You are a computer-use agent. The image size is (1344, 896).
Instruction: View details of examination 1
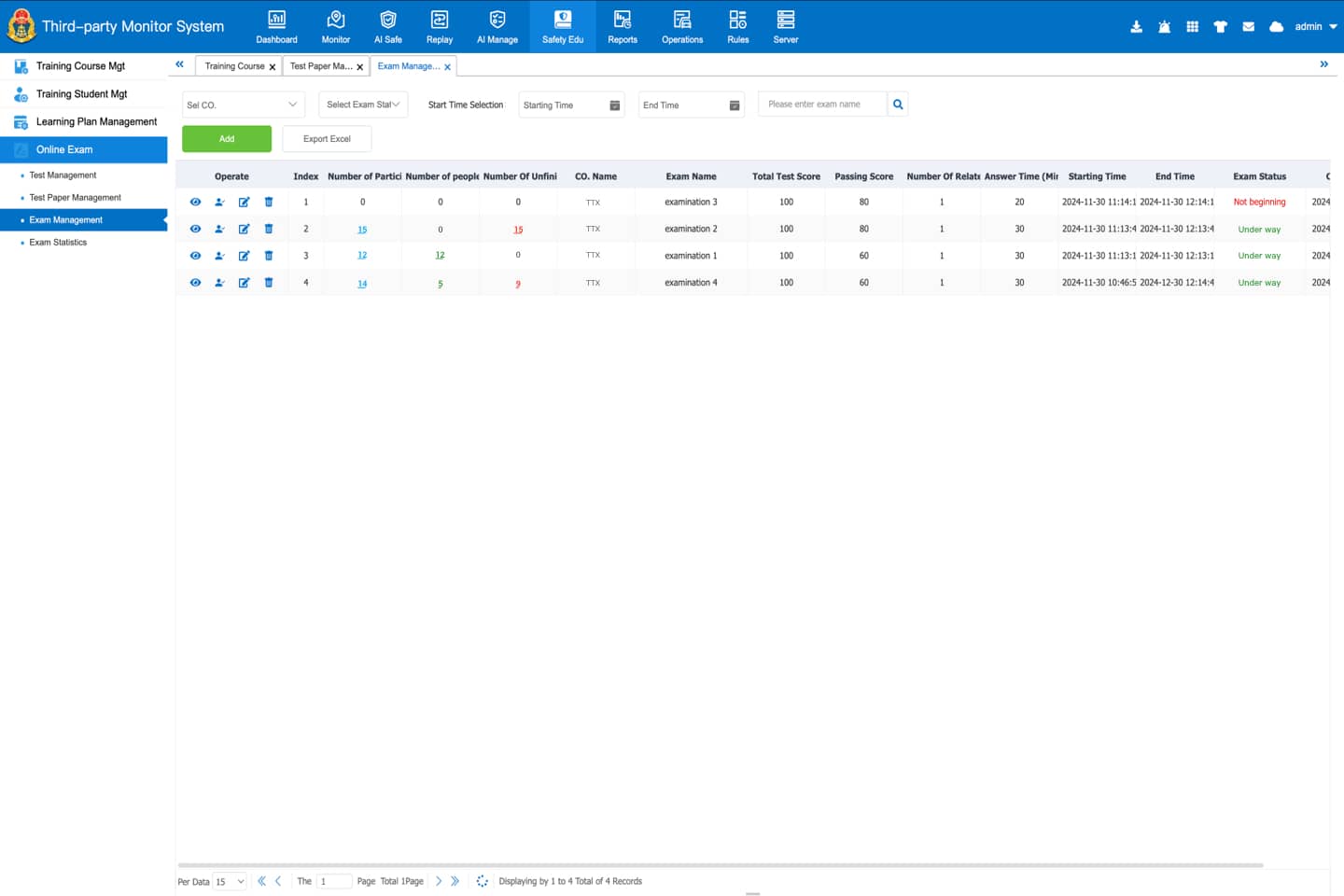tap(195, 256)
